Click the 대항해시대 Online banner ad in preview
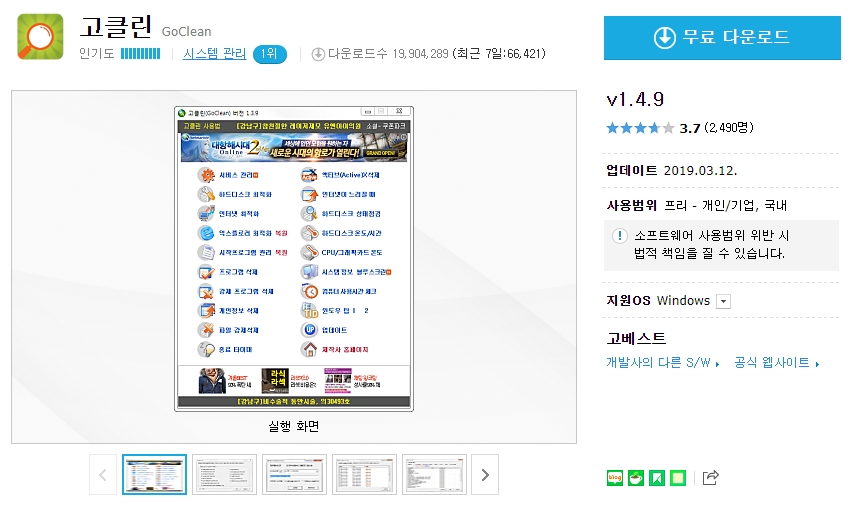852x515 pixels. coord(294,147)
